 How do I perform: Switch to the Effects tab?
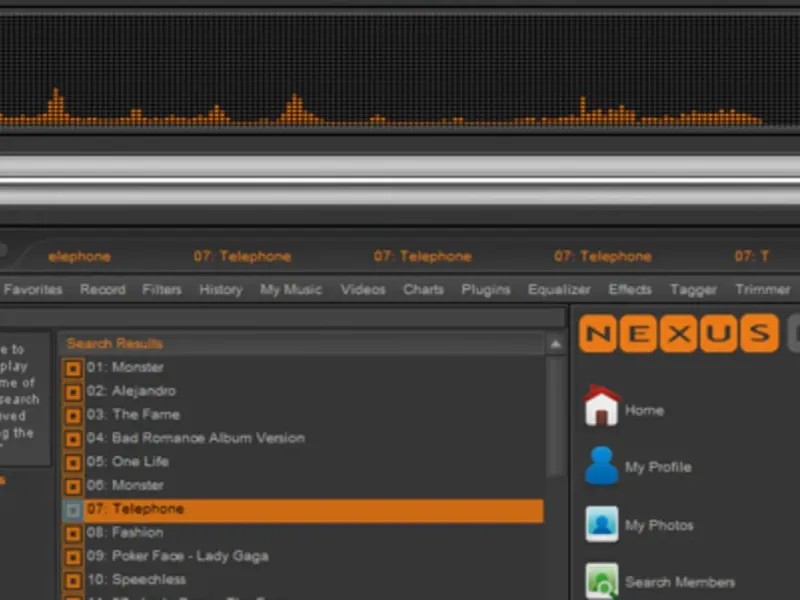click(x=630, y=289)
